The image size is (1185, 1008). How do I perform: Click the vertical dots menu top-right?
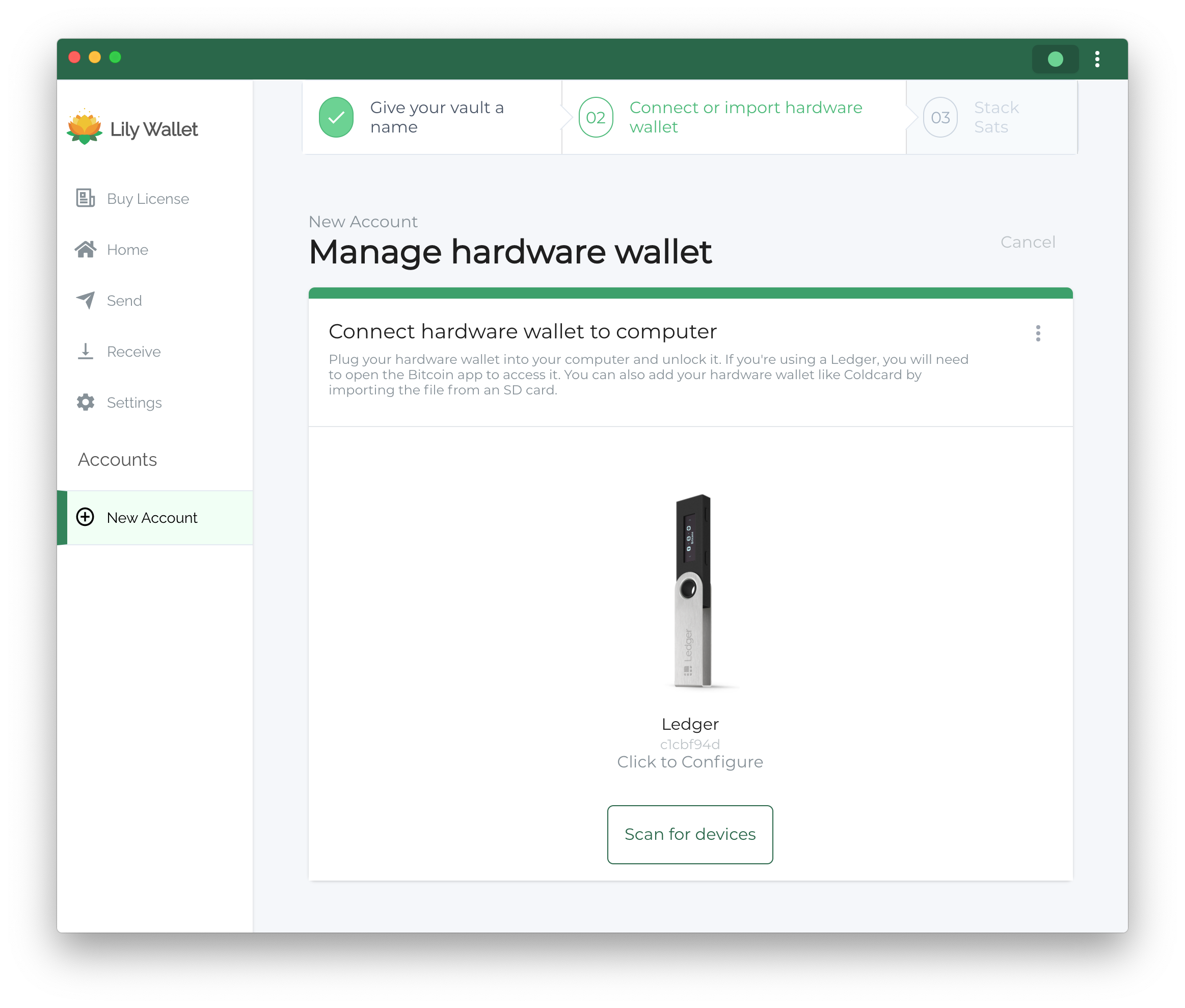[x=1099, y=58]
